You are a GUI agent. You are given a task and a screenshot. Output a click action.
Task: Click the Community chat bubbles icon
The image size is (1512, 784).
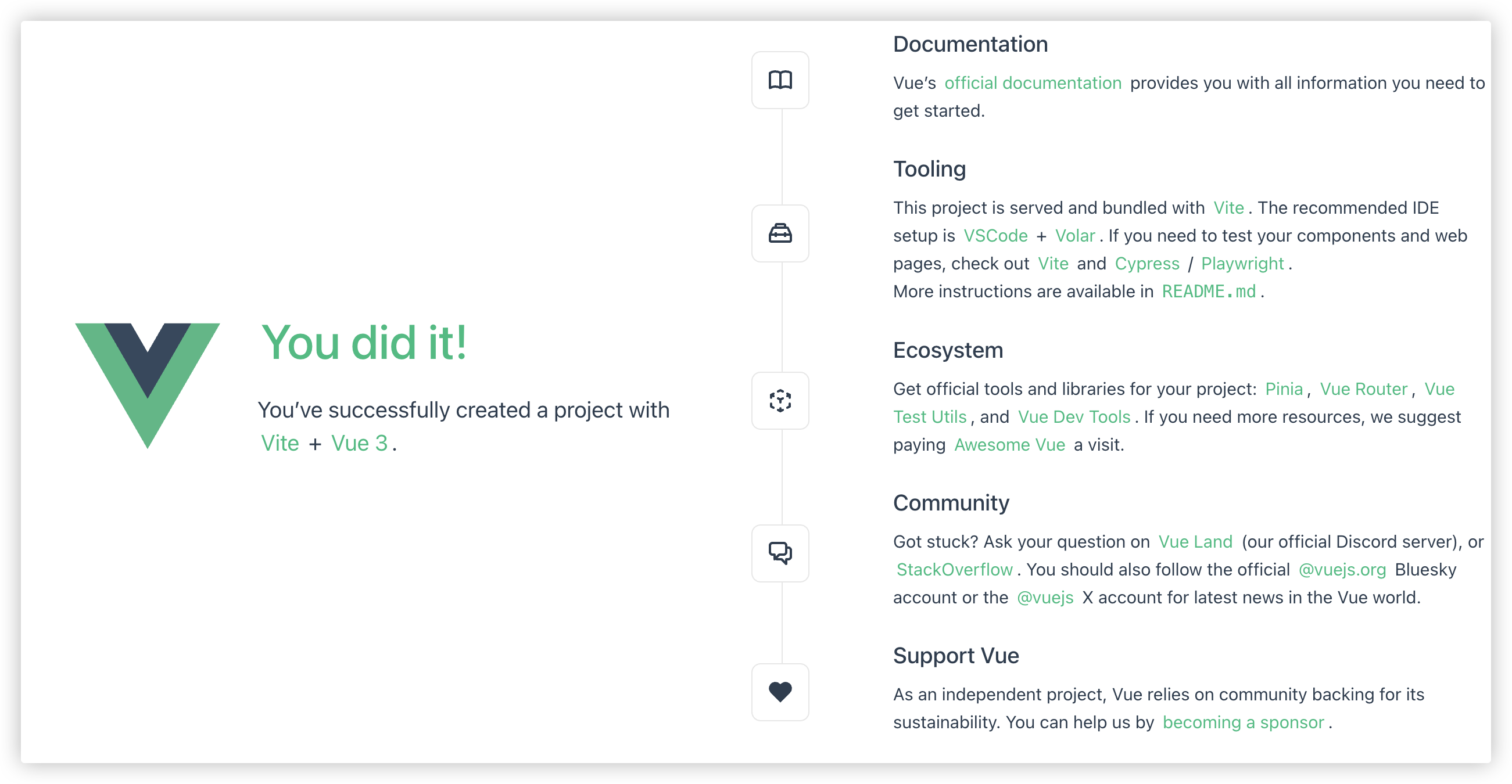(x=780, y=553)
